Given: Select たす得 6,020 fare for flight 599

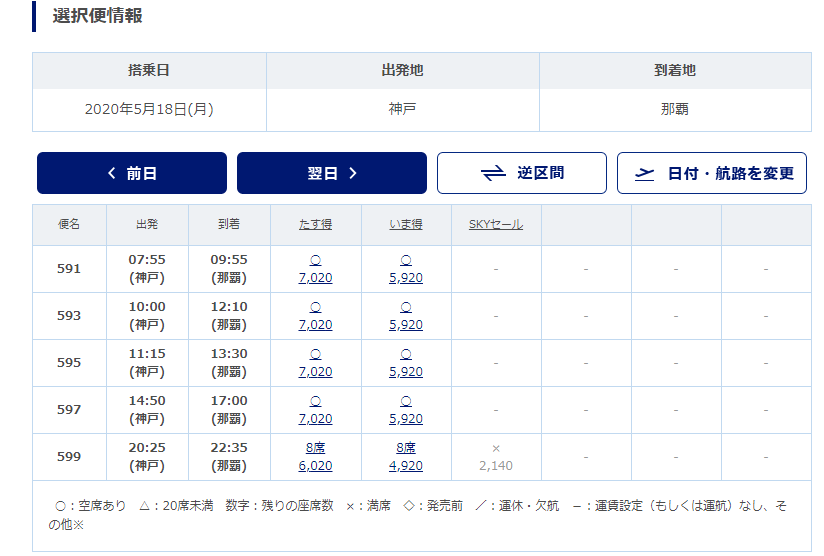Looking at the screenshot, I should point(315,466).
